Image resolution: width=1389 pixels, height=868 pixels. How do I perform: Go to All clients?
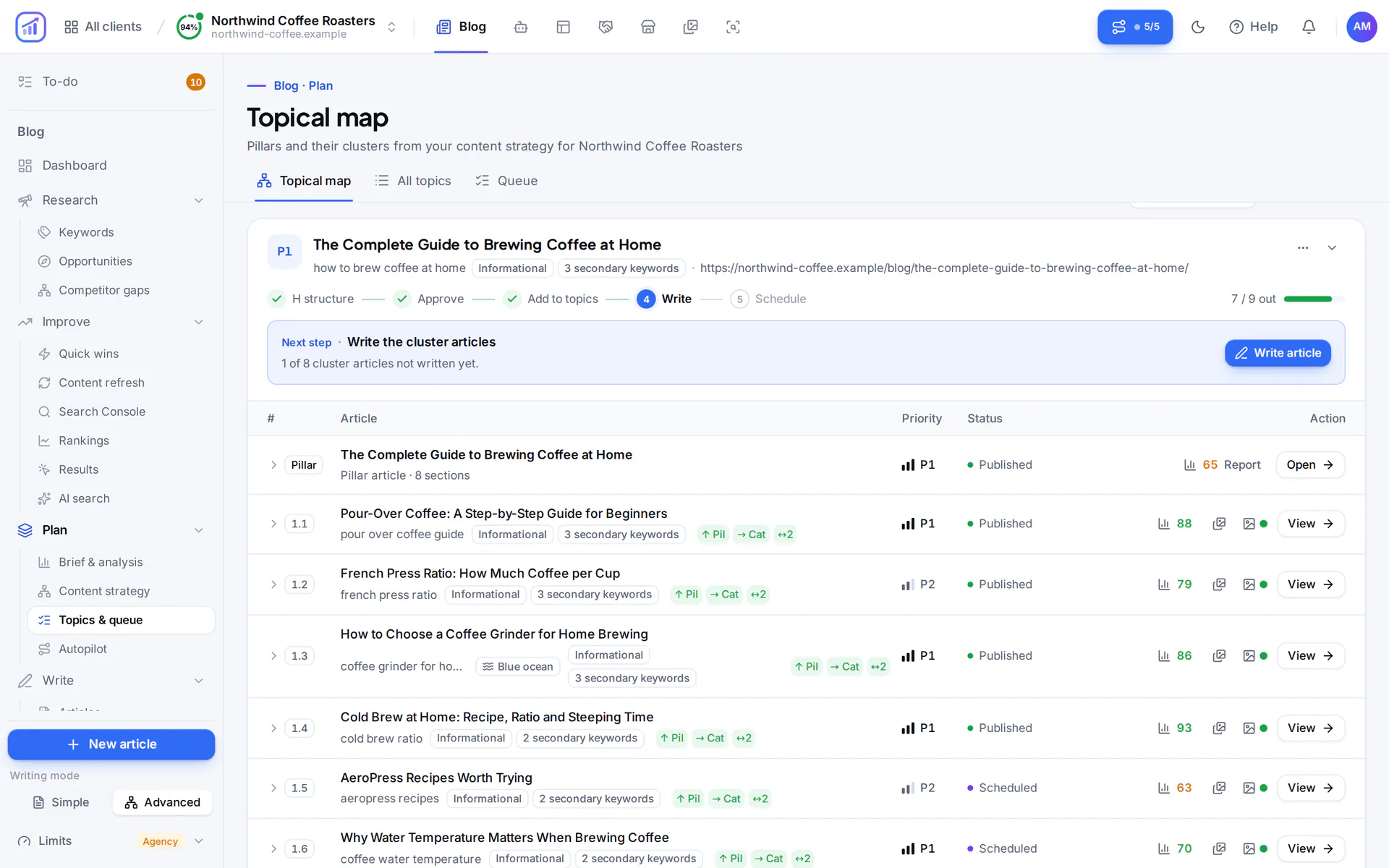103,27
